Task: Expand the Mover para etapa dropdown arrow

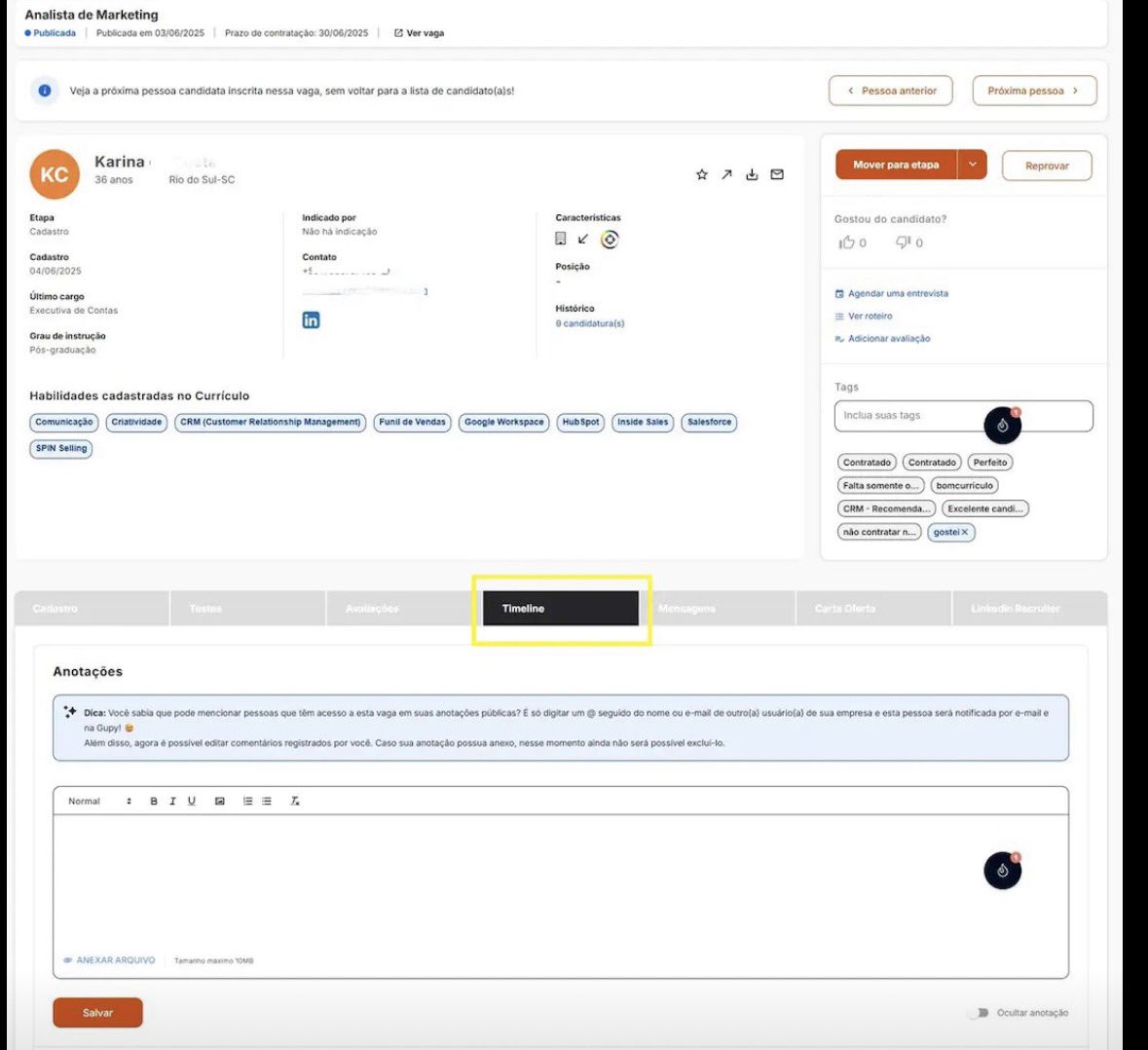Action: pos(972,165)
